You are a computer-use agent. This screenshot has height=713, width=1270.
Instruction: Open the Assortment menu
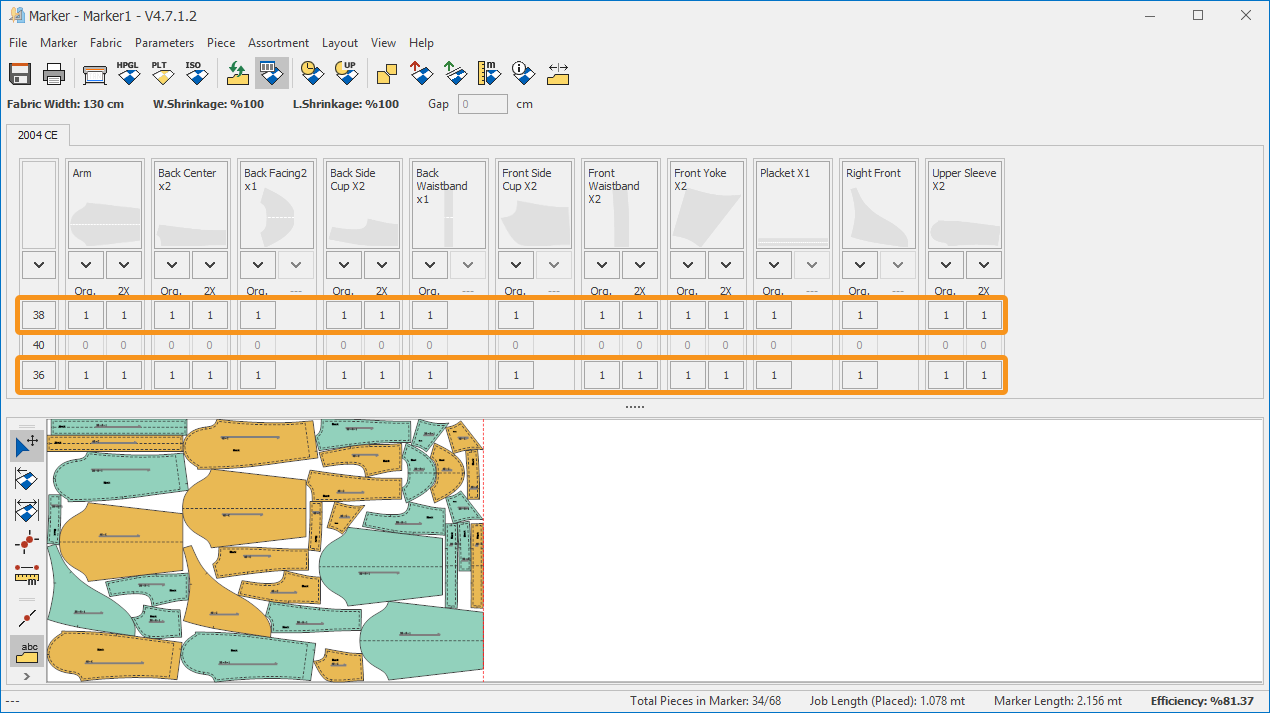click(278, 43)
